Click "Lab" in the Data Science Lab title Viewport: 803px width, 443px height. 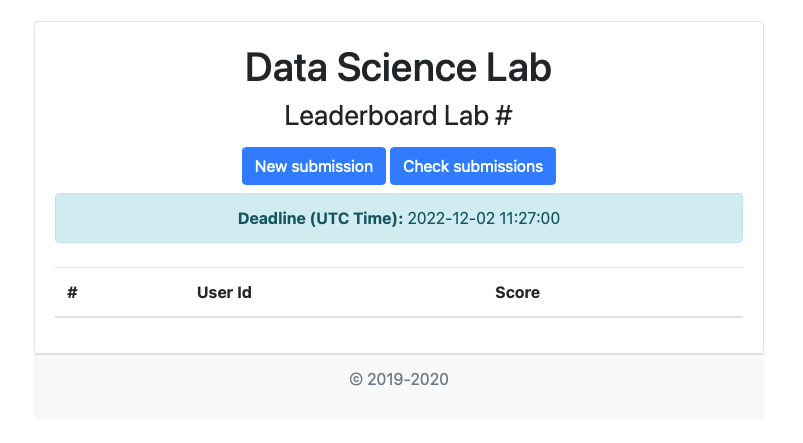pyautogui.click(x=518, y=68)
